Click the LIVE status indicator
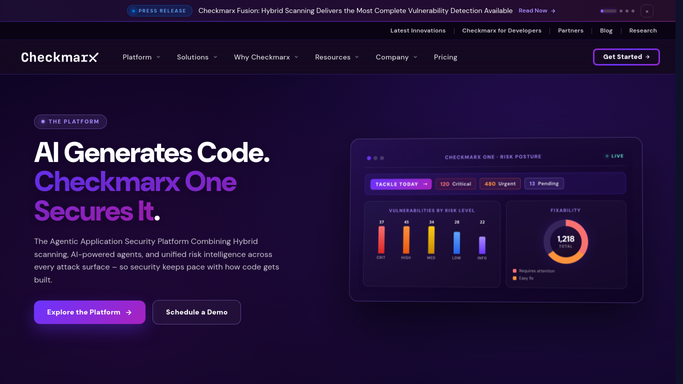 615,156
